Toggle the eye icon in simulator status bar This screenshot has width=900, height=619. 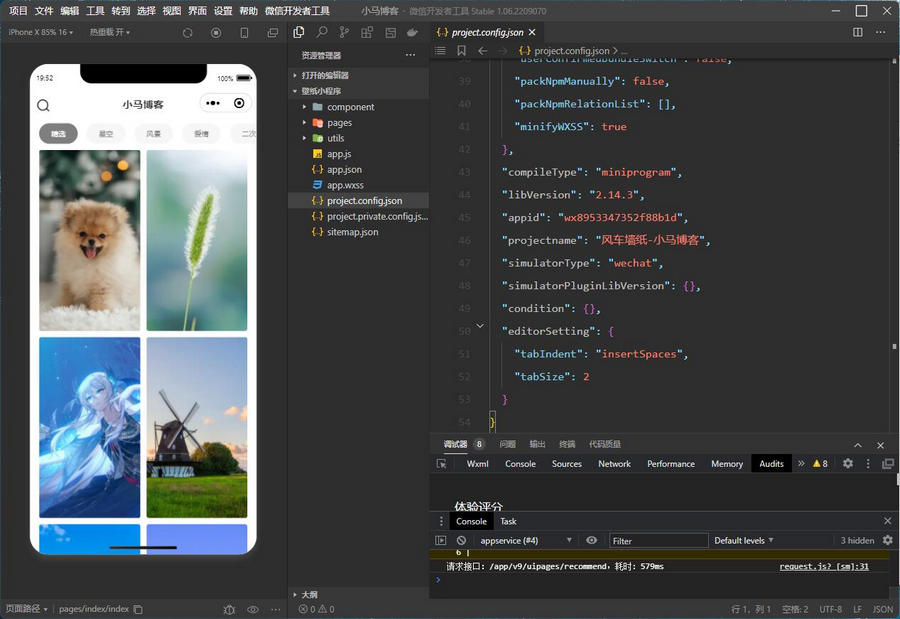pyautogui.click(x=253, y=609)
